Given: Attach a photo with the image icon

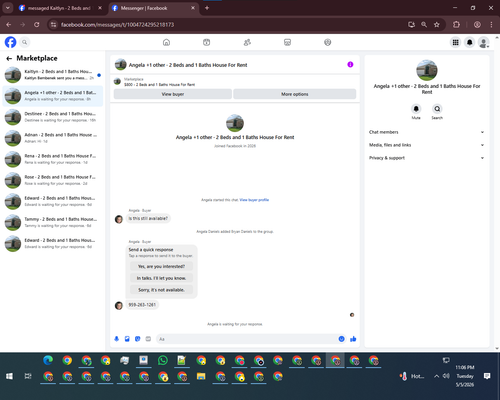Looking at the screenshot, I should tap(127, 339).
